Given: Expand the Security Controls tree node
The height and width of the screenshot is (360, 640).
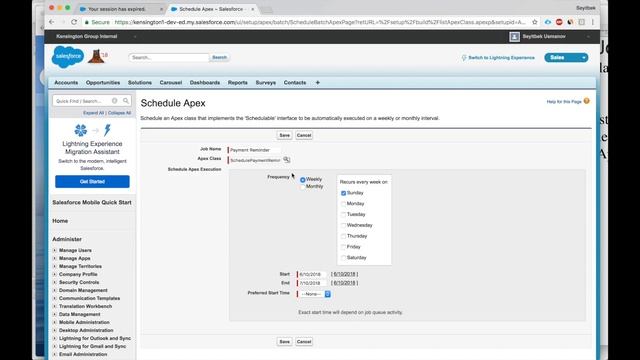Looking at the screenshot, I should pyautogui.click(x=55, y=282).
